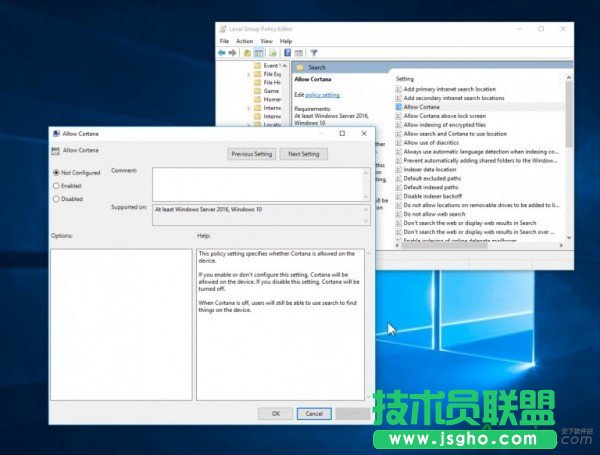Click icon of Allow Cortana list row
This screenshot has height=455, width=600.
(x=399, y=107)
